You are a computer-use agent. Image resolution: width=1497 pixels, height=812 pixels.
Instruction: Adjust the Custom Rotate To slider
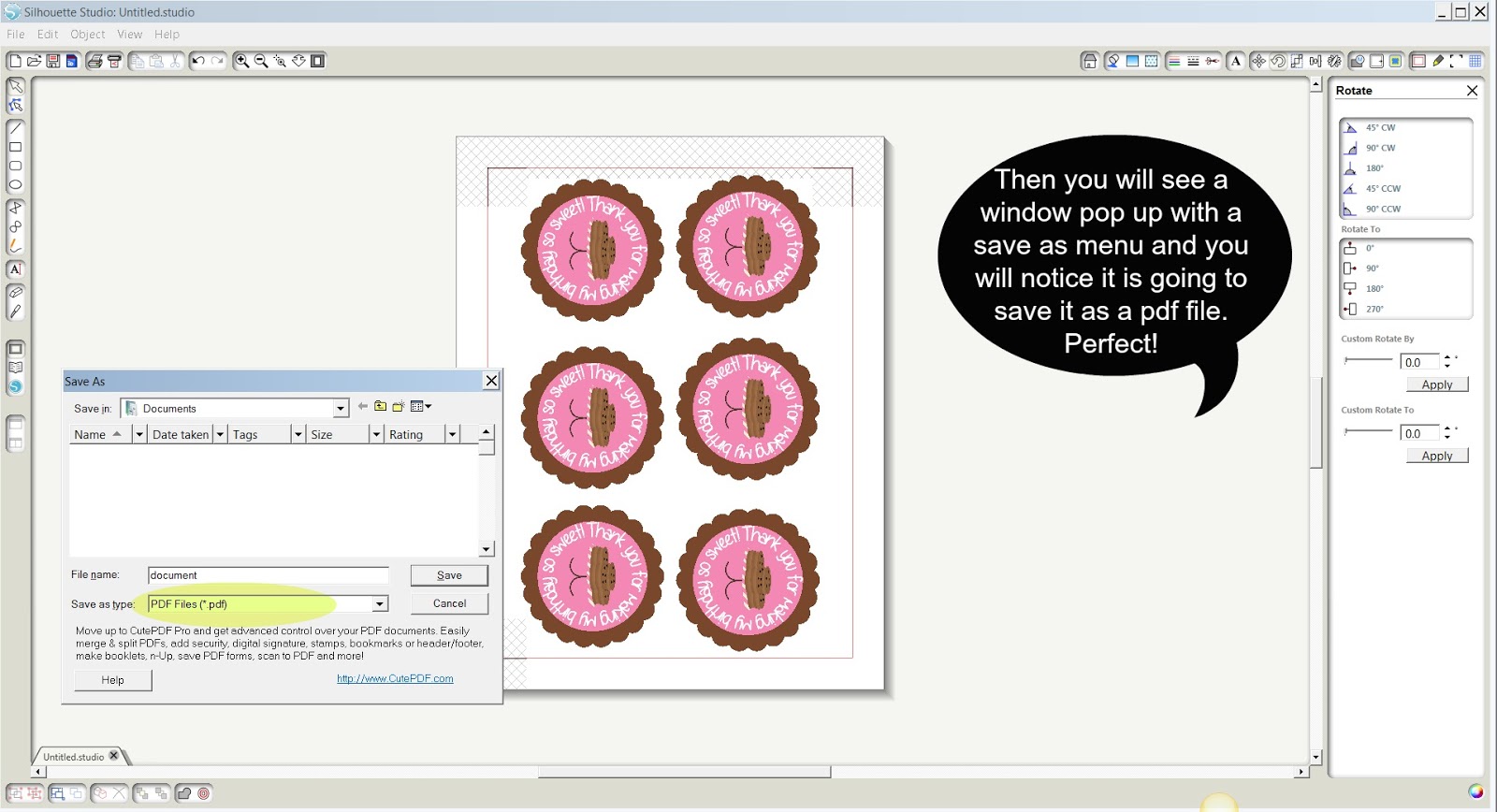(x=1368, y=431)
